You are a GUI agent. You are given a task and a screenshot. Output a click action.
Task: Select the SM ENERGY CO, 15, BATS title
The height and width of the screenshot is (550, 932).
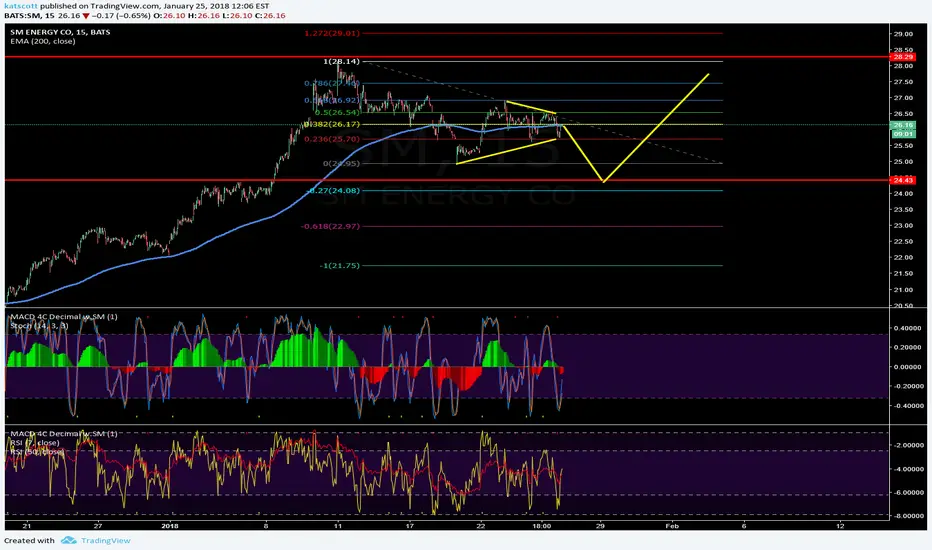coord(60,32)
